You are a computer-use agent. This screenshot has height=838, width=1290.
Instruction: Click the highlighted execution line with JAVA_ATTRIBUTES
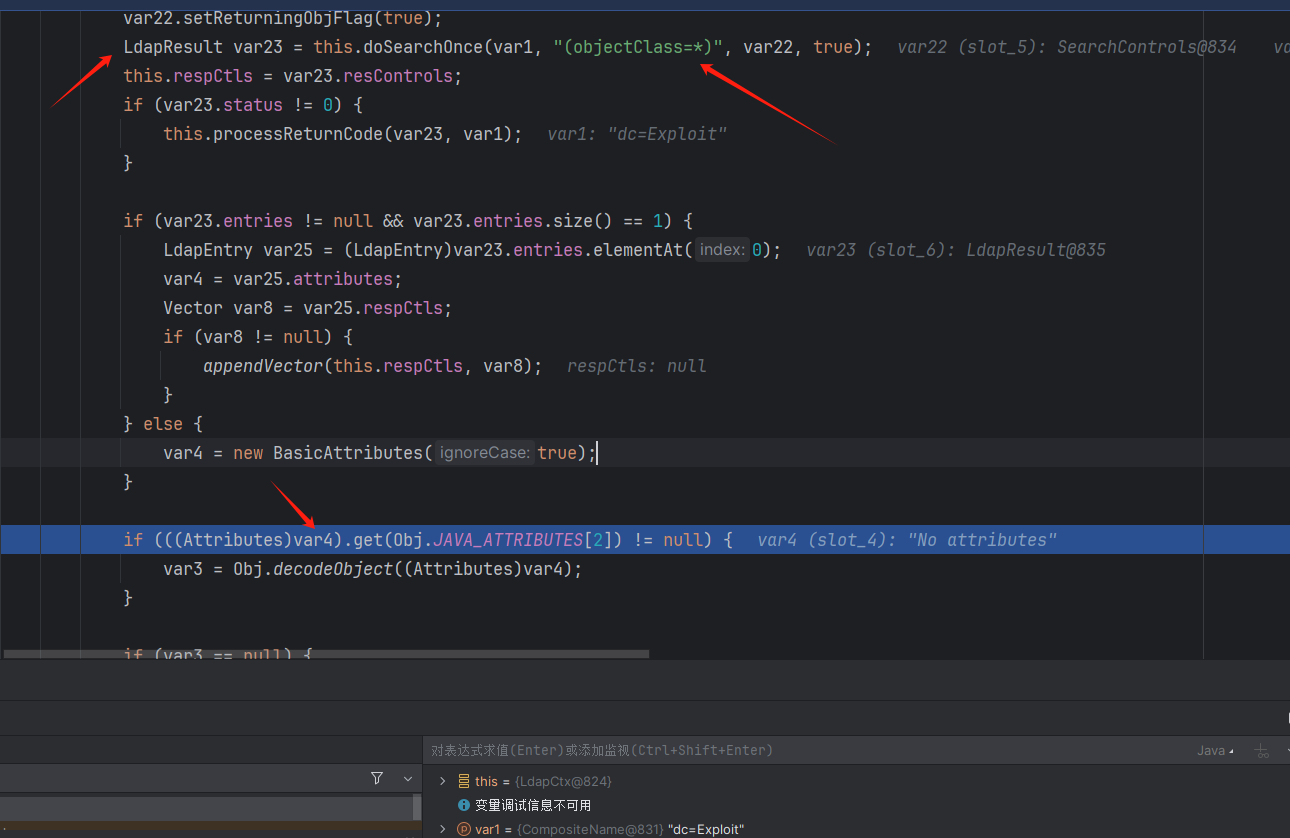point(645,540)
